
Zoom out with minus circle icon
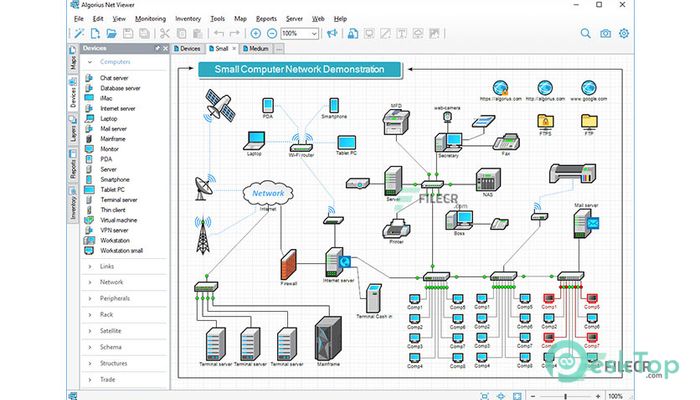(x=272, y=33)
